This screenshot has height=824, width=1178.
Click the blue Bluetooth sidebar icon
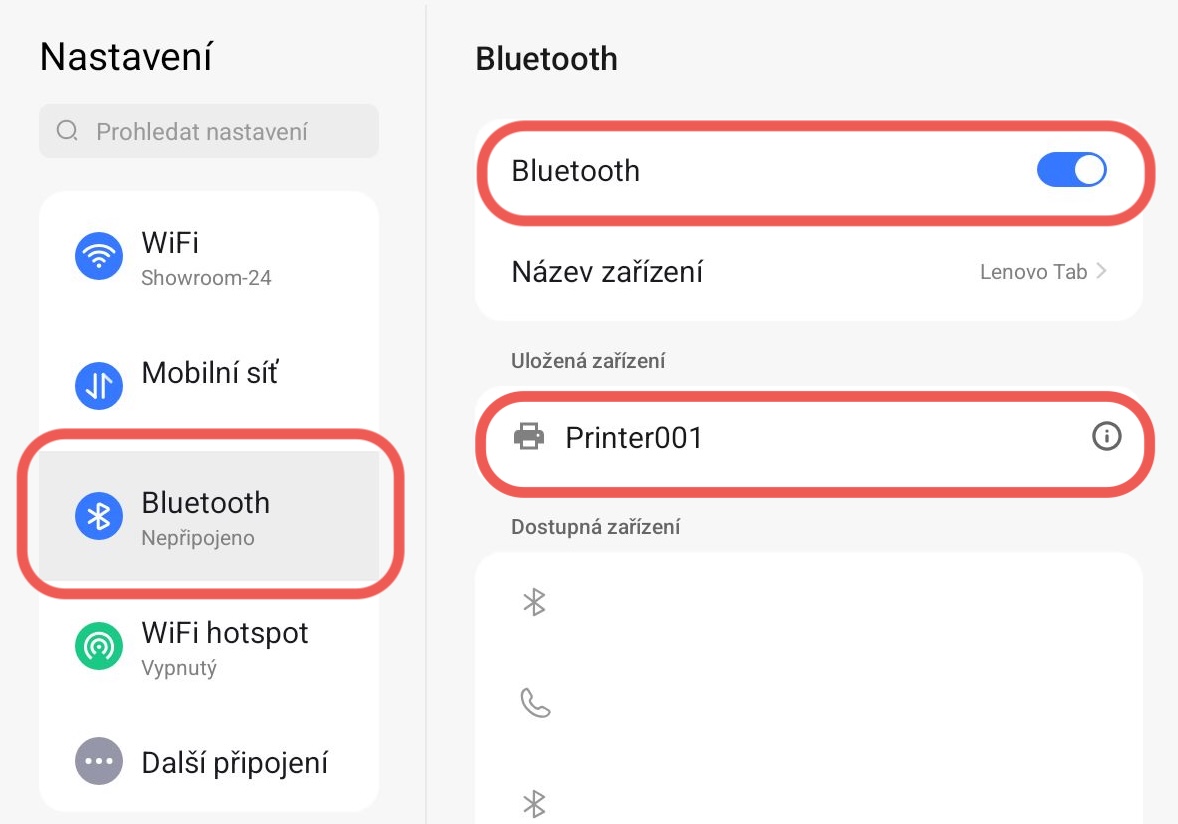(x=99, y=516)
